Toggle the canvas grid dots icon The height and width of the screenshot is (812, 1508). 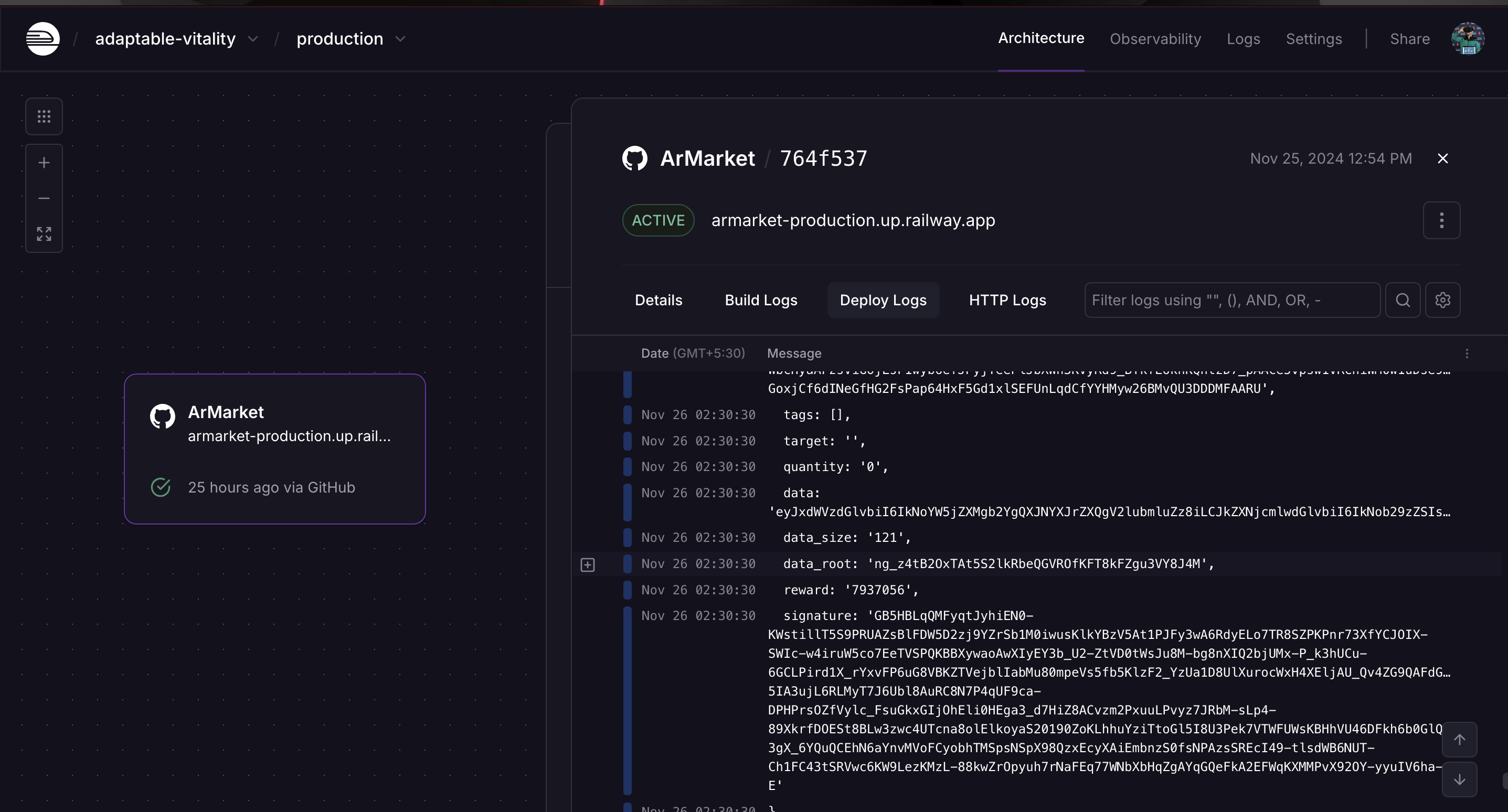tap(44, 116)
